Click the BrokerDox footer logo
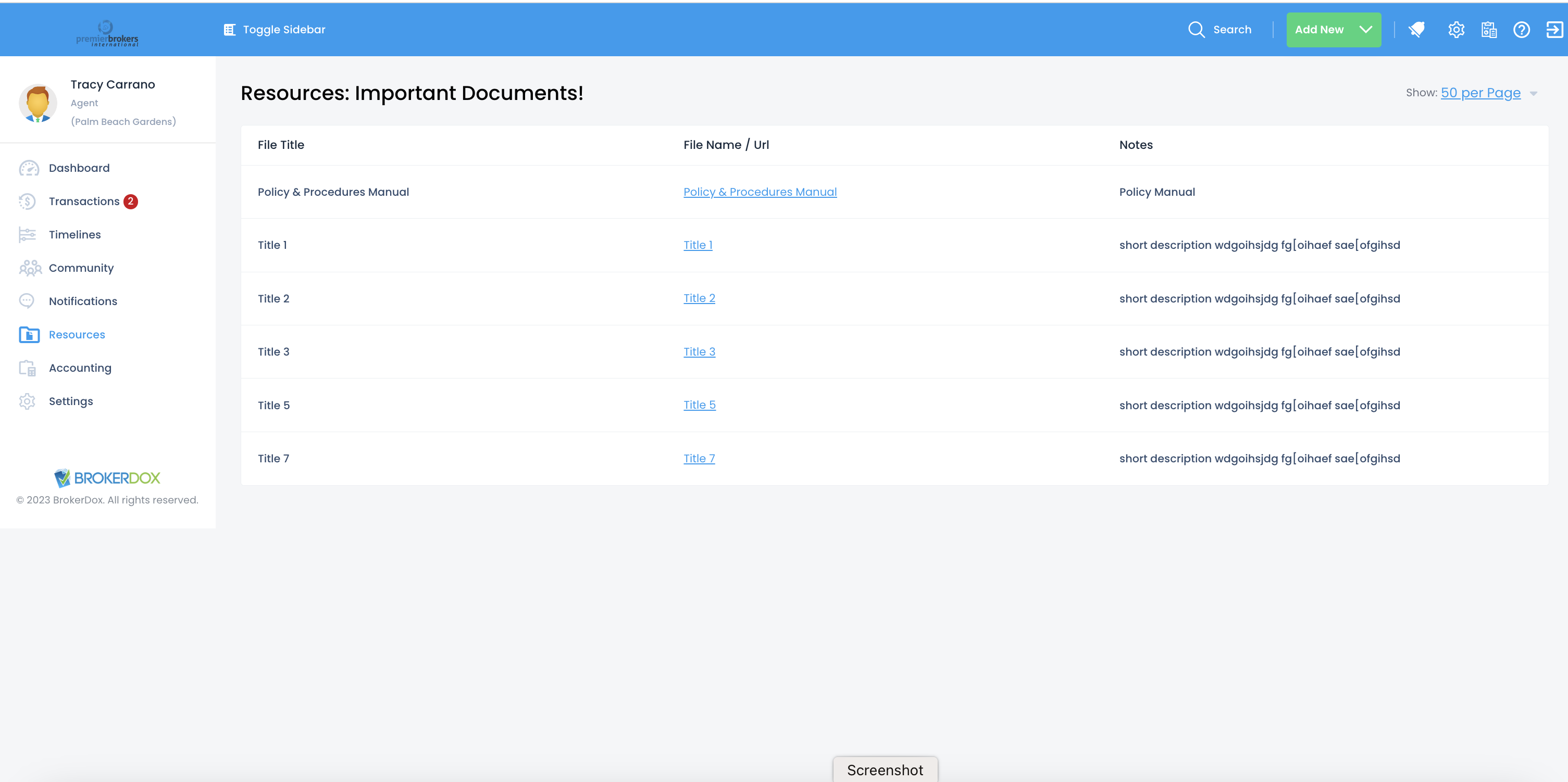This screenshot has height=782, width=1568. pos(107,478)
